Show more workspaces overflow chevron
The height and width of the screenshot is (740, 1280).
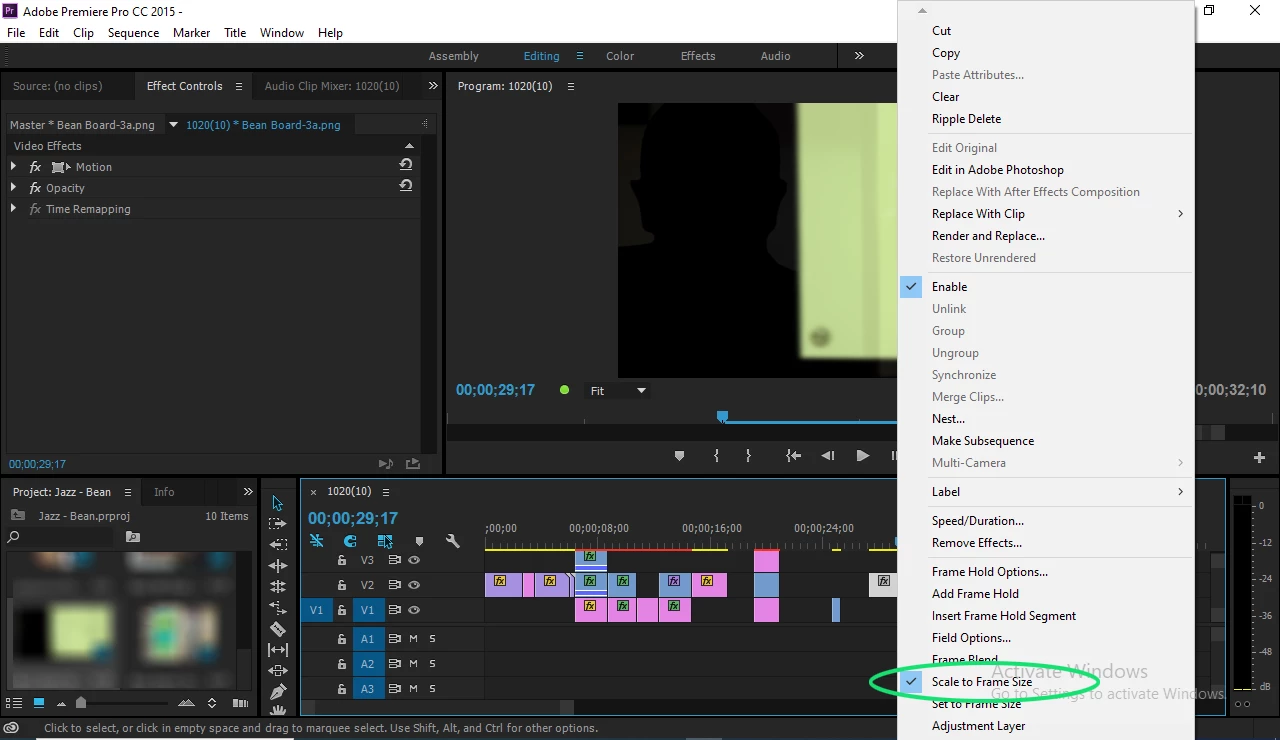pyautogui.click(x=859, y=56)
